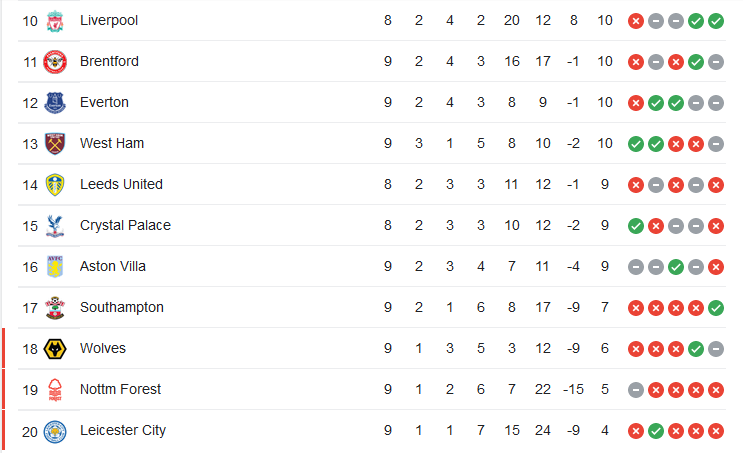Click the Liverpool club crest

55,21
